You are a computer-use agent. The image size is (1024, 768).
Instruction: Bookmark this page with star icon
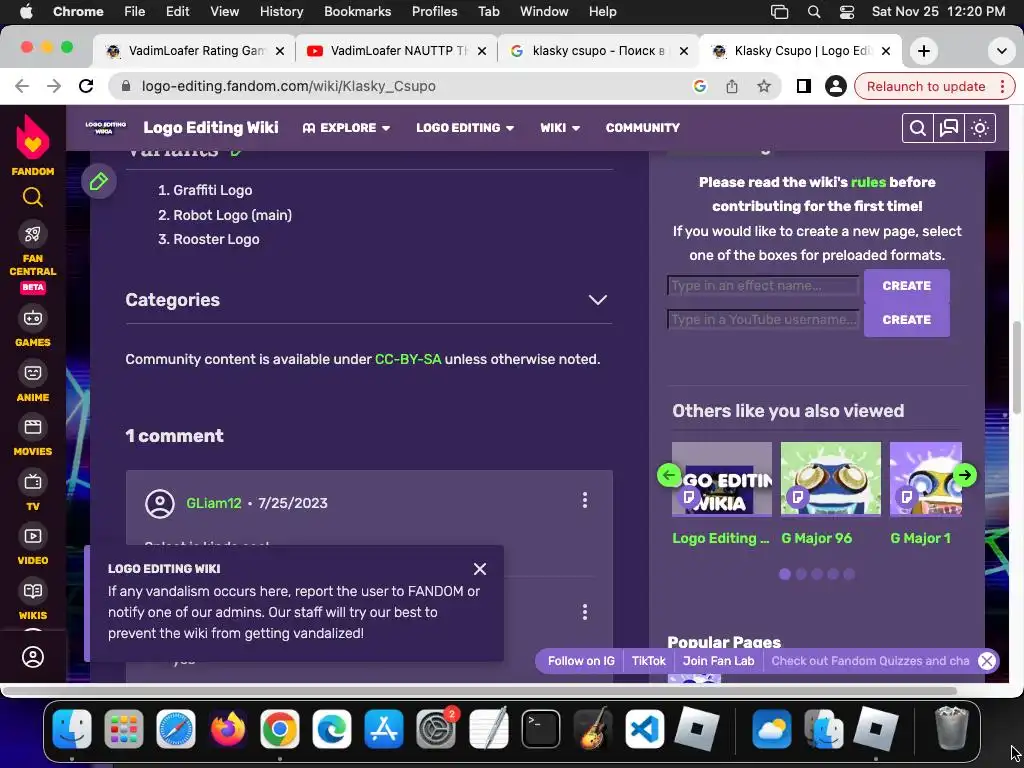point(763,86)
